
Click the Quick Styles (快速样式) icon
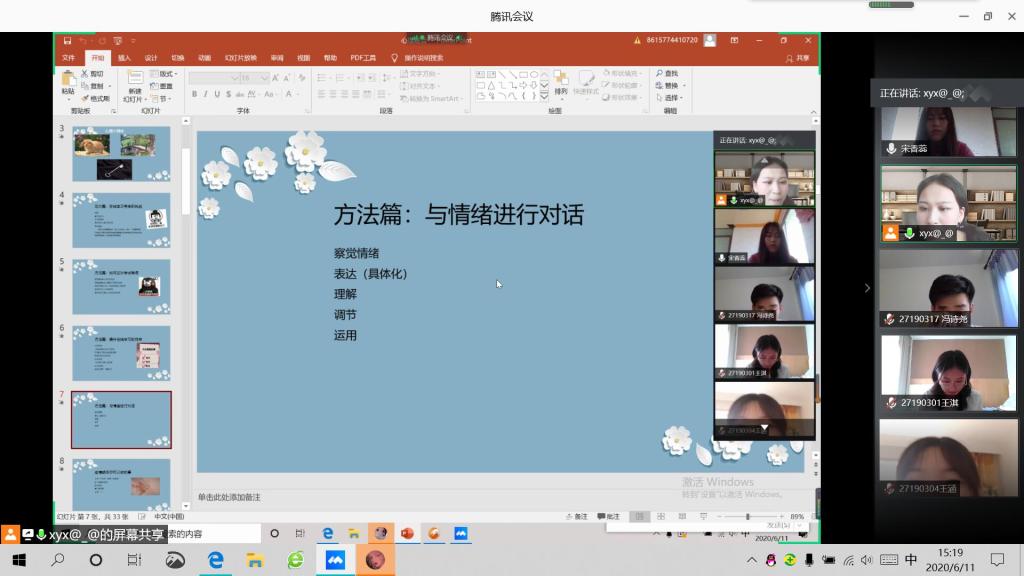tap(586, 79)
